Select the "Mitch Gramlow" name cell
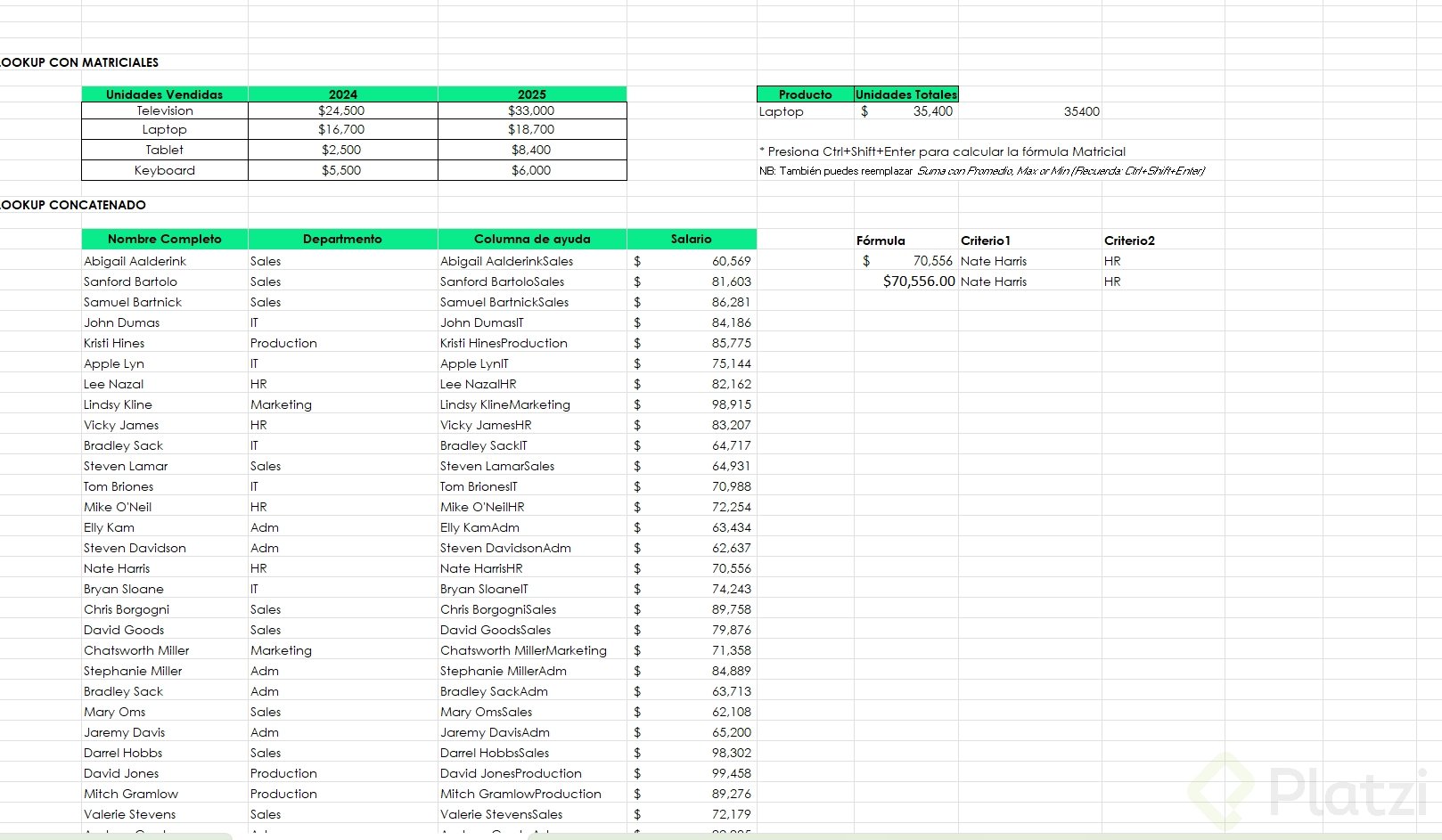 165,794
